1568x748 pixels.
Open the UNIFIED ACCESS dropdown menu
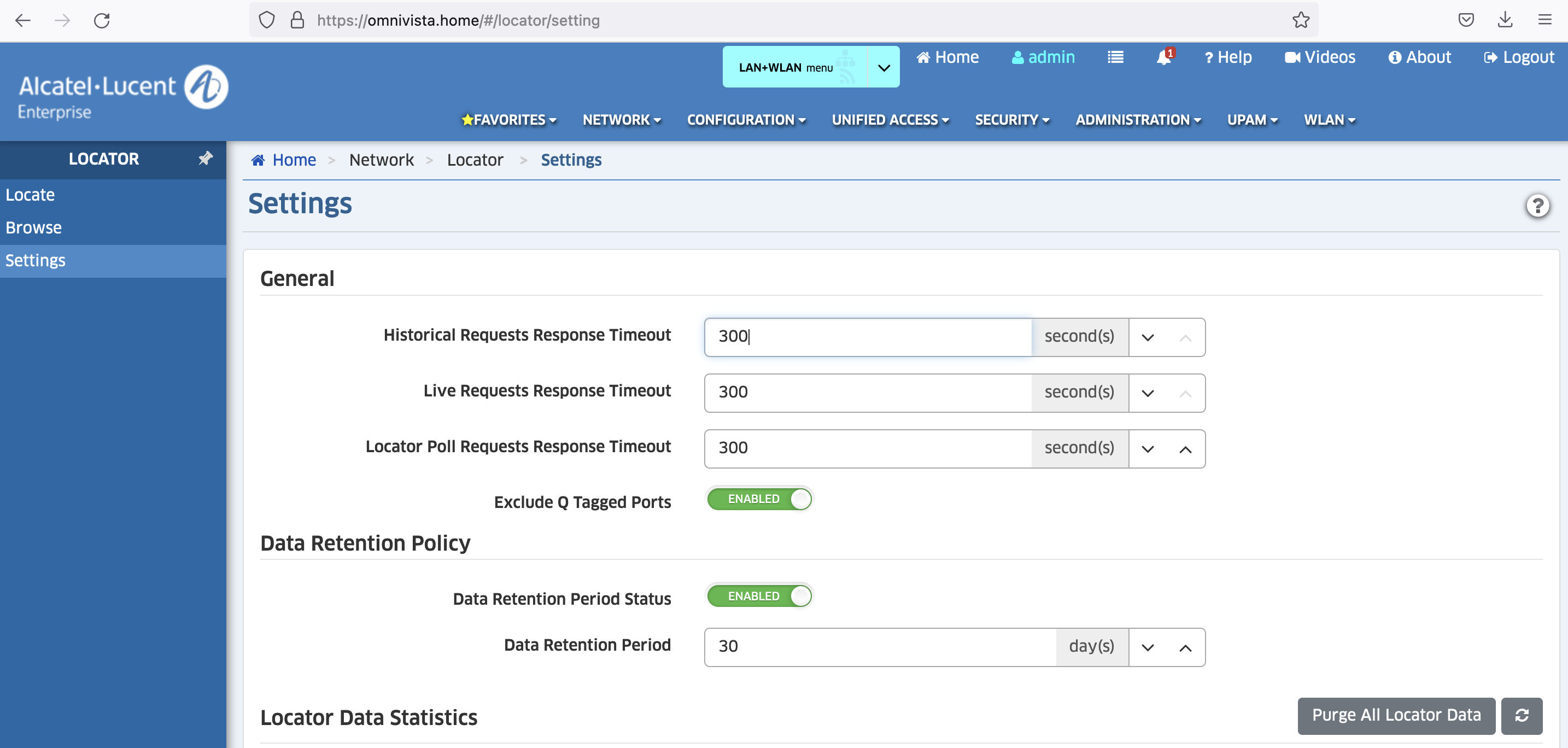[x=890, y=120]
